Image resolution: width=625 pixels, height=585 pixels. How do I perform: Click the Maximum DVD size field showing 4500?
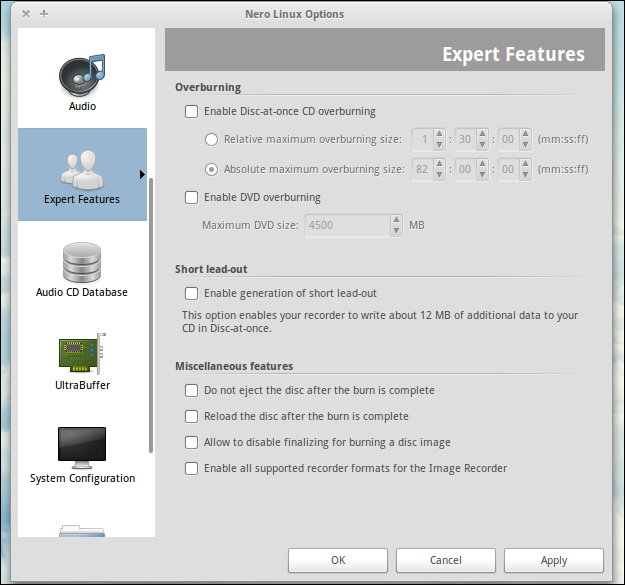(x=348, y=226)
